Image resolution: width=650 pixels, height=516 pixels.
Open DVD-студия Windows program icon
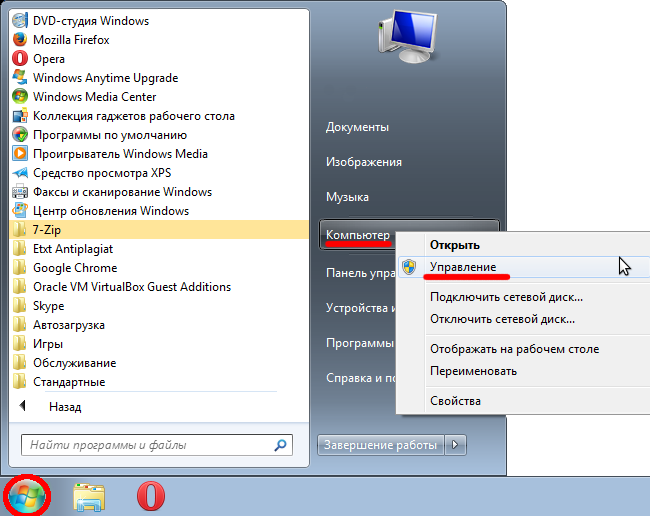click(20, 21)
